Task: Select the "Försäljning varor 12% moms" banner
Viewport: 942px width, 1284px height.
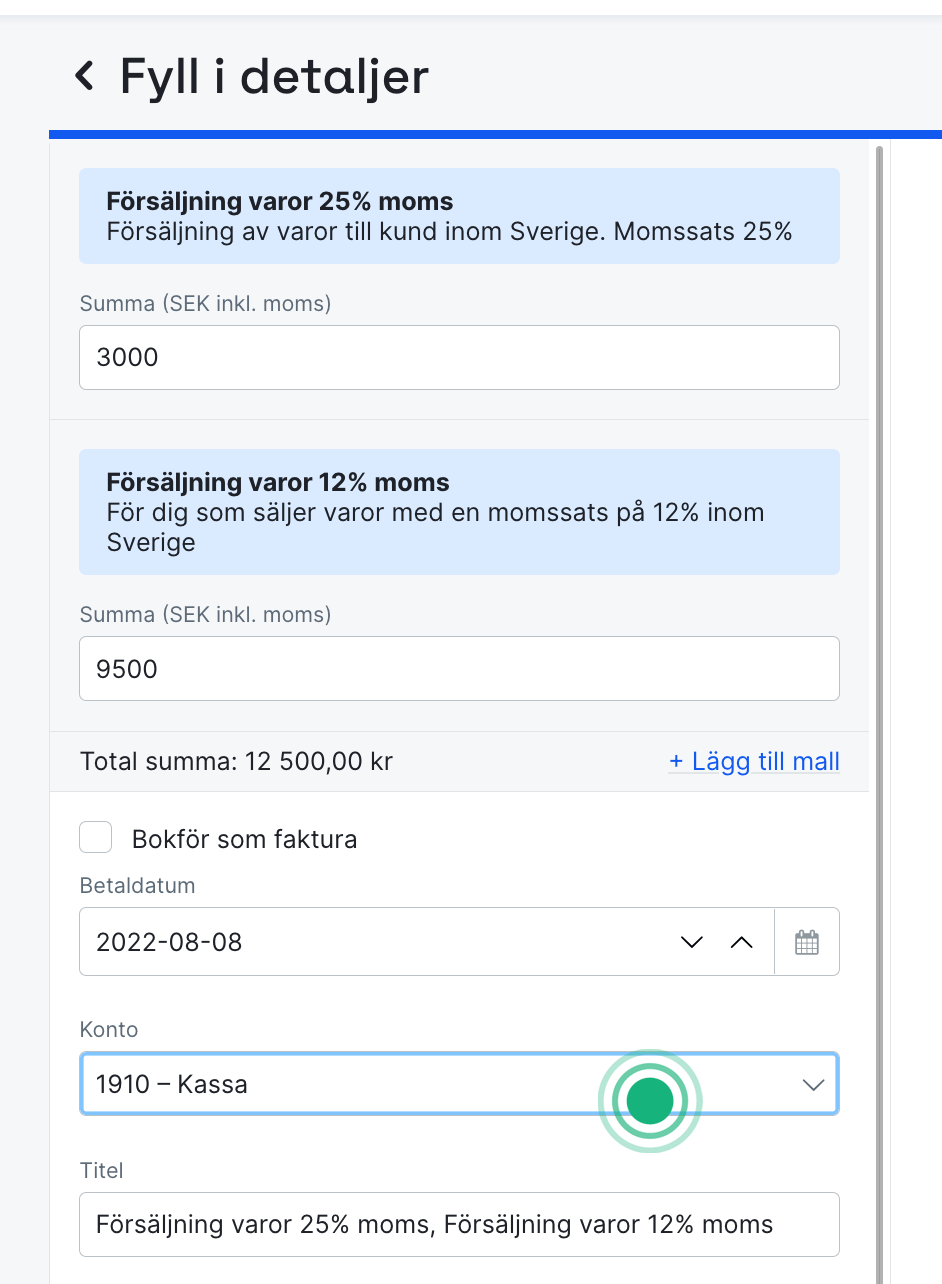Action: click(x=459, y=511)
